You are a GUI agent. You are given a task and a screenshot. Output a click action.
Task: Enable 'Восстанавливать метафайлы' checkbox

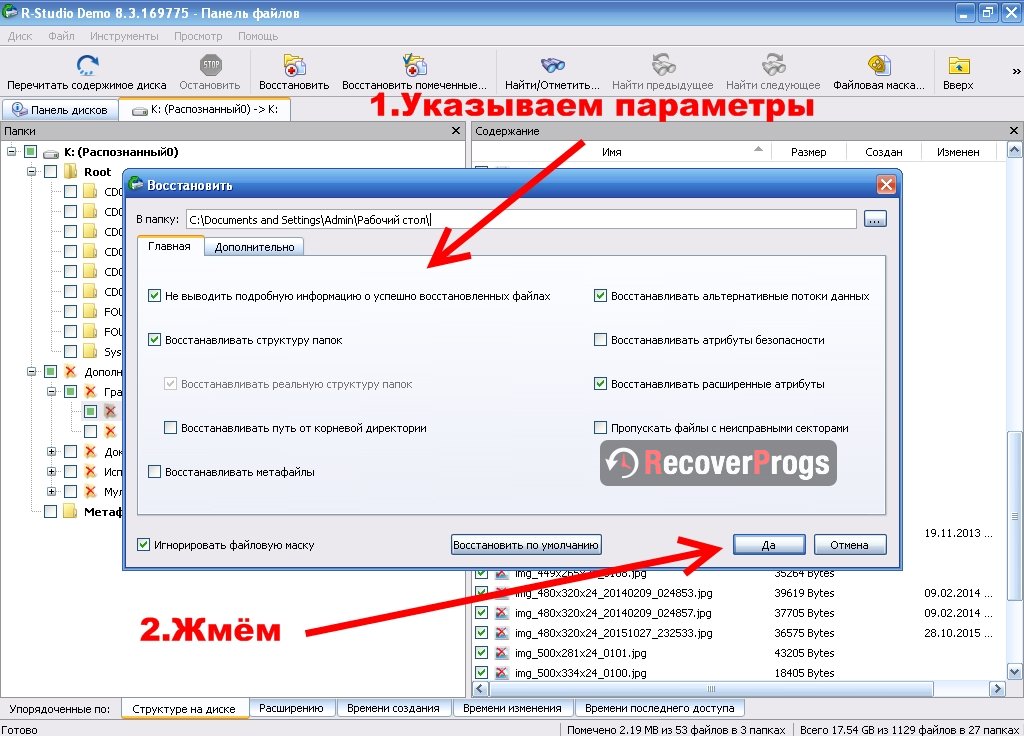154,472
